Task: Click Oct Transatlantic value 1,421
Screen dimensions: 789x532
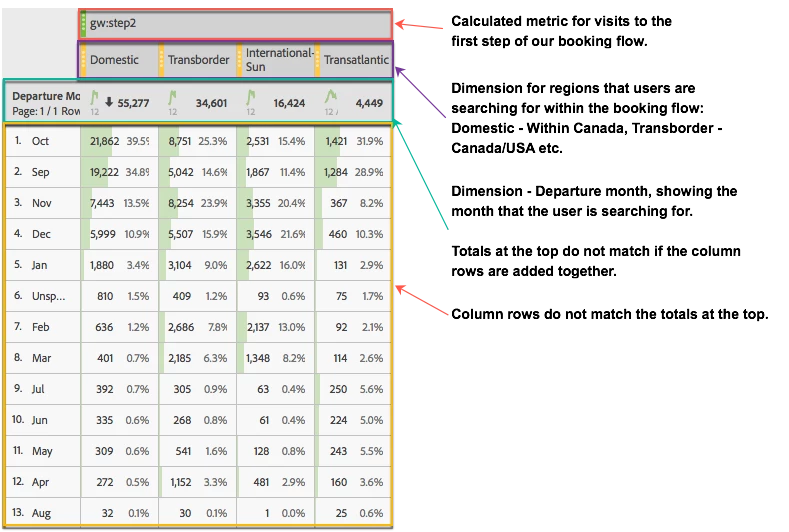Action: (336, 141)
